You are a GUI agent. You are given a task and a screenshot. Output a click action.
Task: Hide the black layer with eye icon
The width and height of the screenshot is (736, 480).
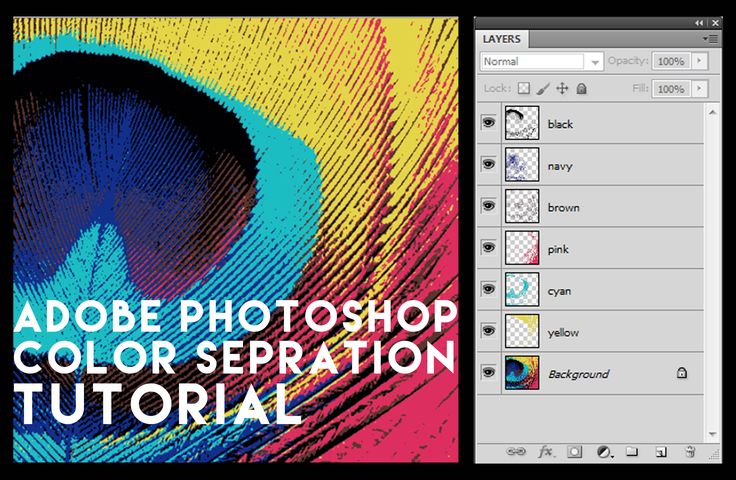489,123
